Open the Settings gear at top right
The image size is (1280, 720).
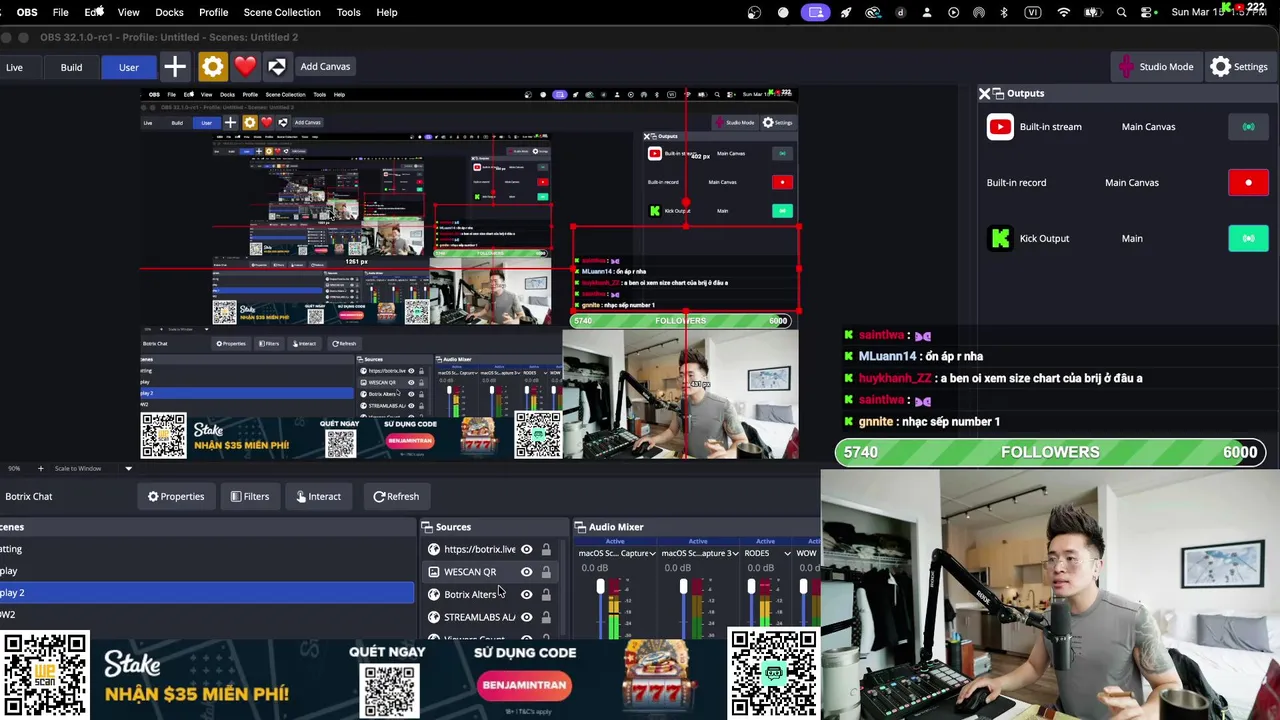1220,67
